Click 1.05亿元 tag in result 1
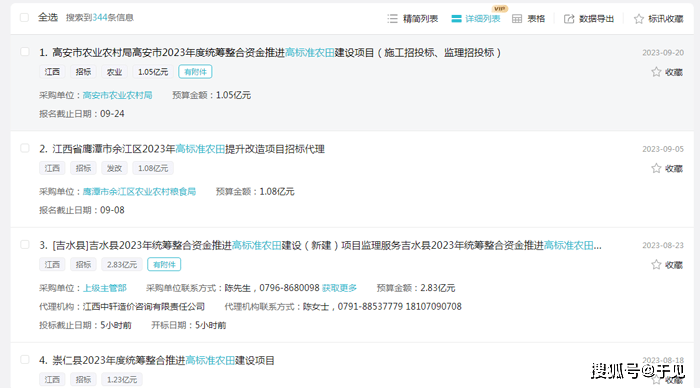Screen dimensions: 700x388 153,72
